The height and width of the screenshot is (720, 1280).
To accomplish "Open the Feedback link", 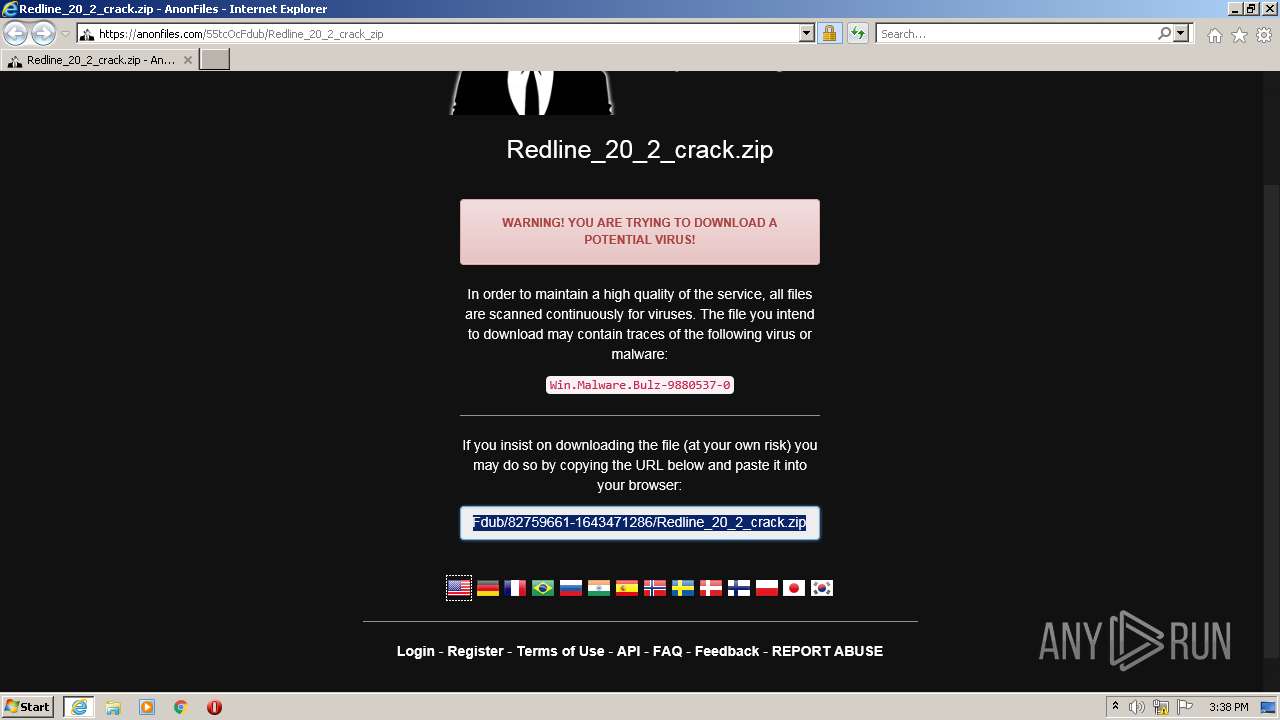I will [727, 651].
